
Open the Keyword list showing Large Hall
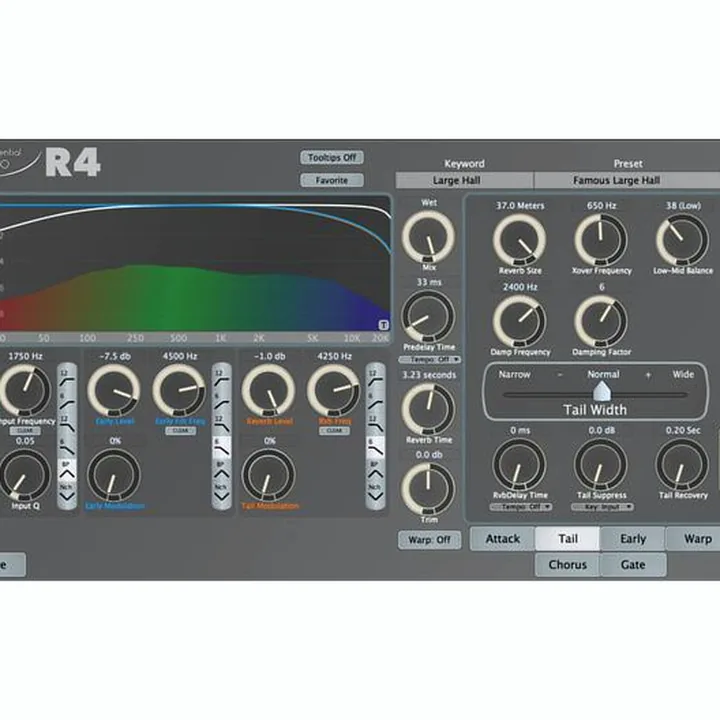click(464, 180)
